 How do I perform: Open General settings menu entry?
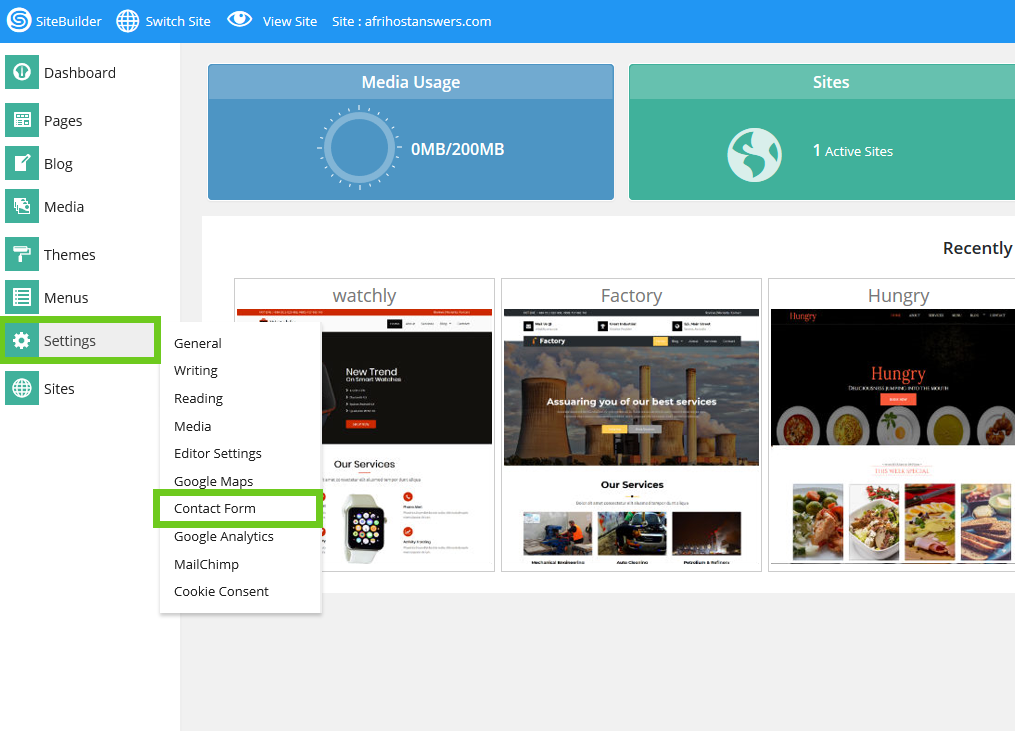[x=198, y=343]
